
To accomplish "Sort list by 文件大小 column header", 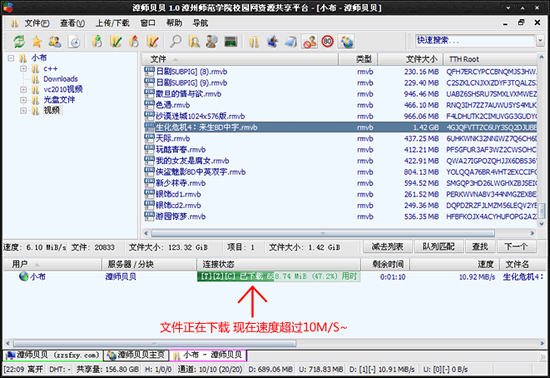I will pyautogui.click(x=410, y=59).
